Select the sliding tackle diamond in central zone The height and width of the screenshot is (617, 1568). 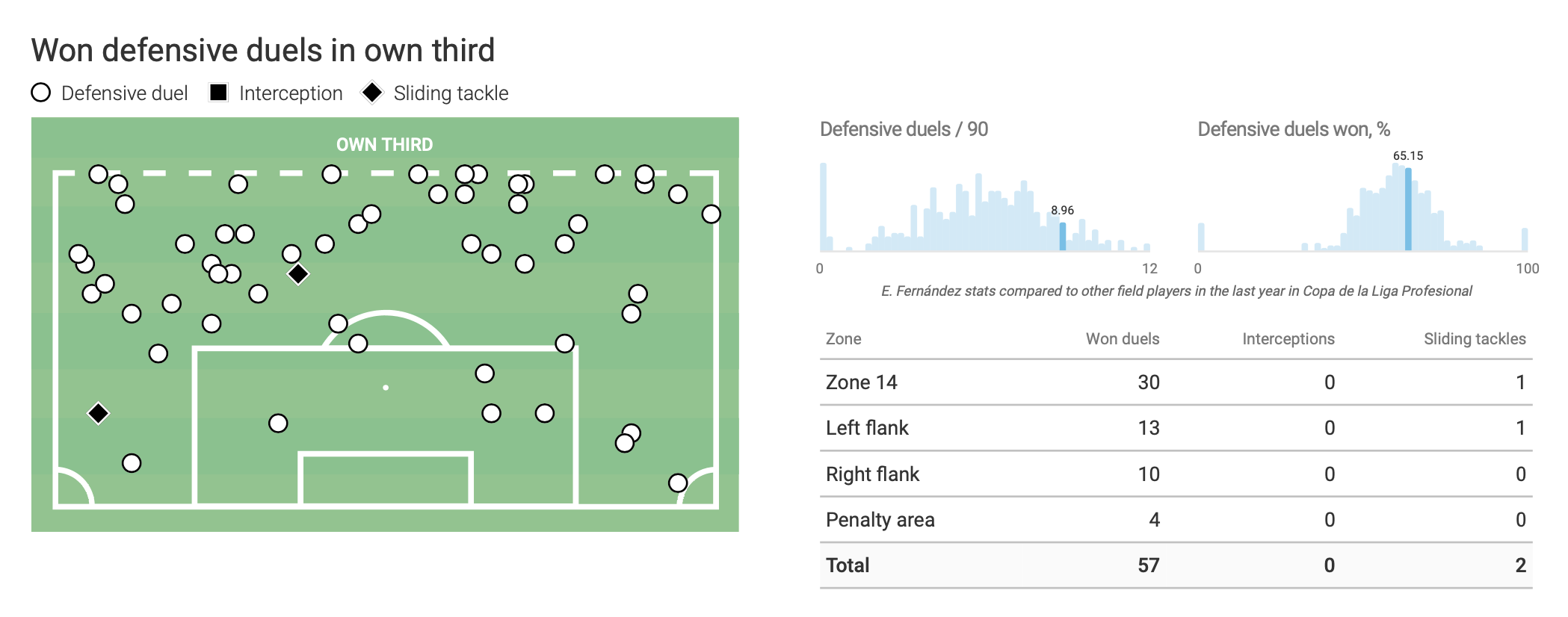coord(298,274)
